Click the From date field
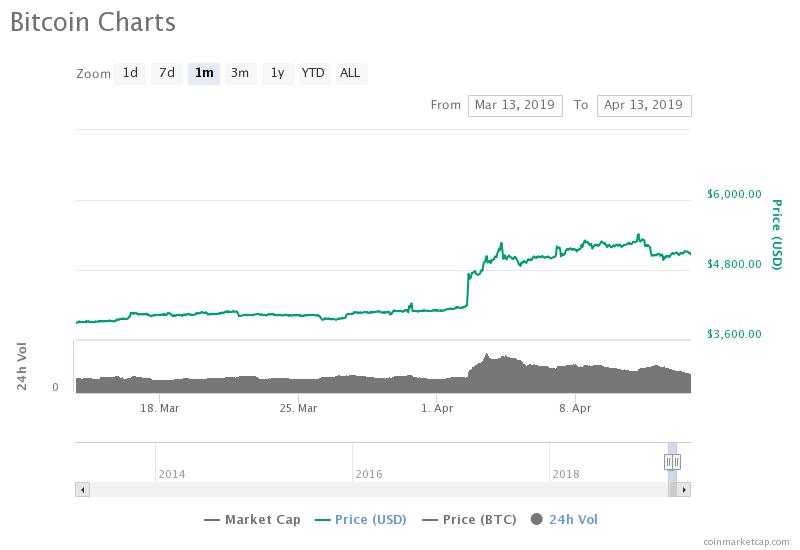 (515, 105)
